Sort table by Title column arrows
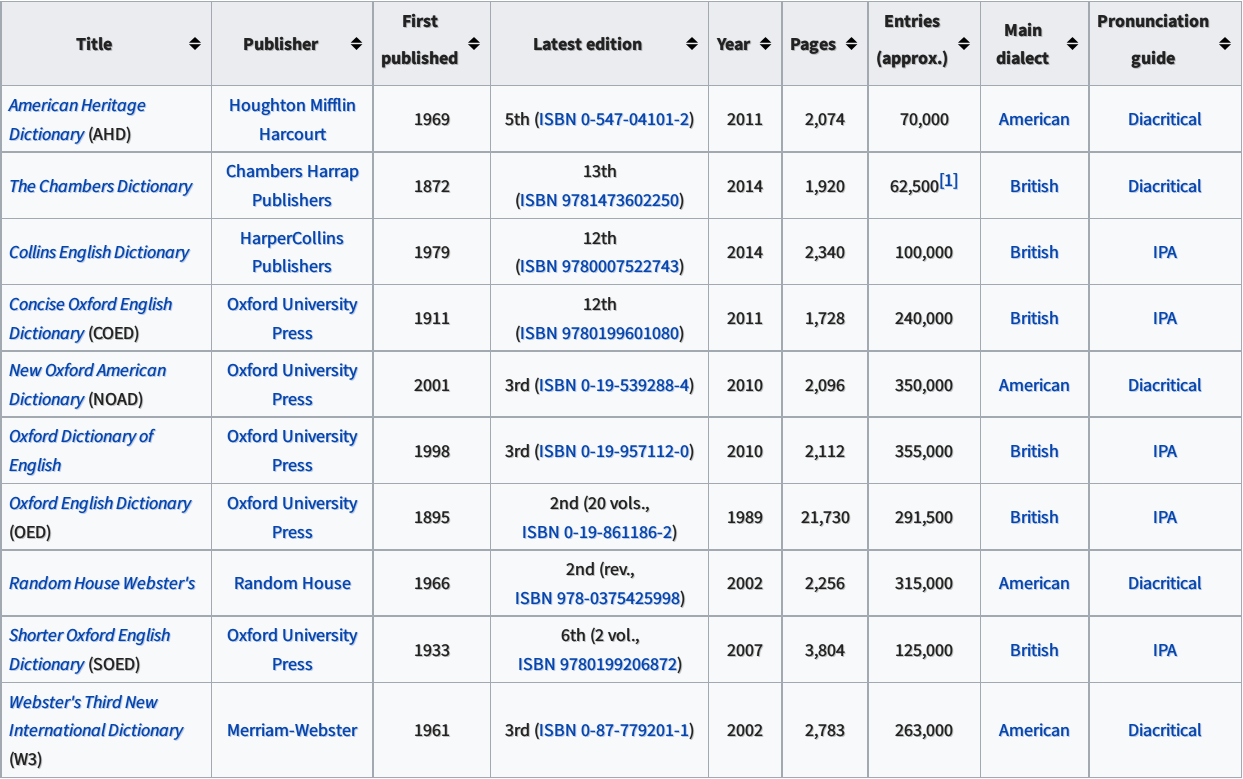The width and height of the screenshot is (1243, 779). (x=195, y=44)
